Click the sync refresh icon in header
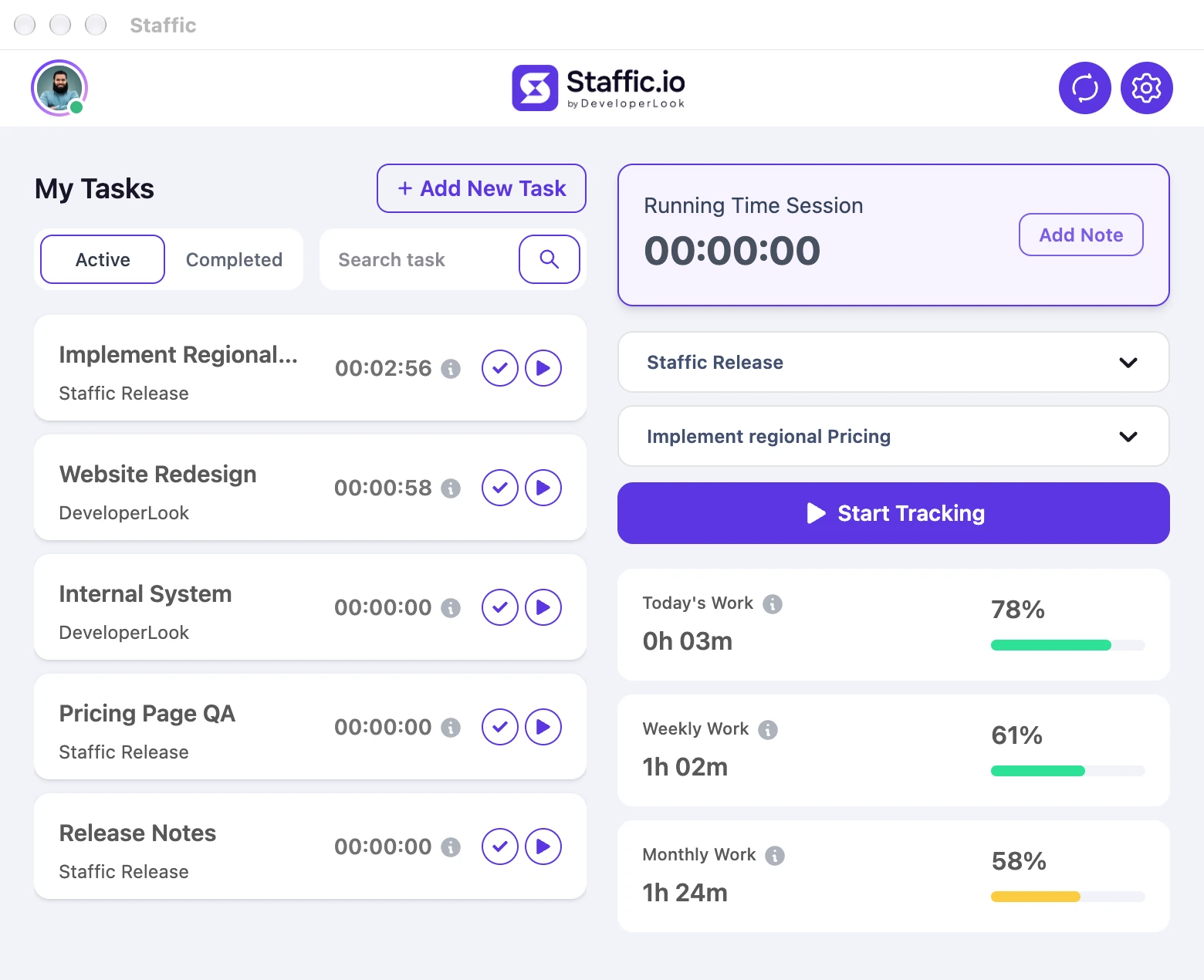 [x=1084, y=88]
